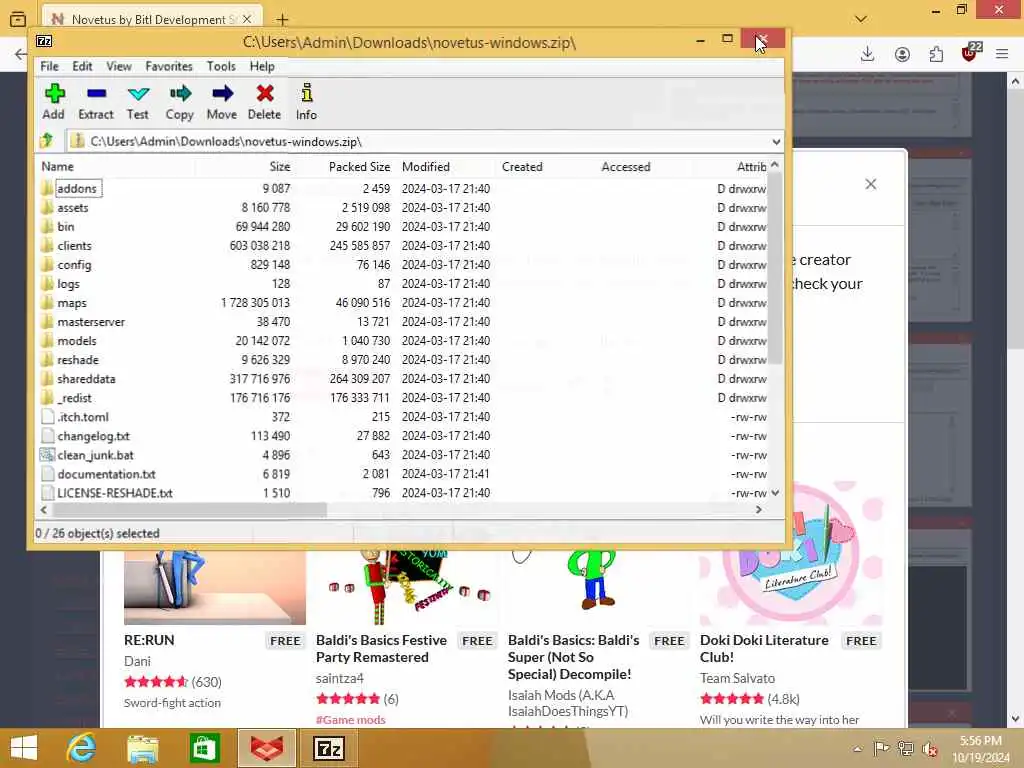The image size is (1024, 768).
Task: Show hidden tray icons arrow
Action: 857,748
